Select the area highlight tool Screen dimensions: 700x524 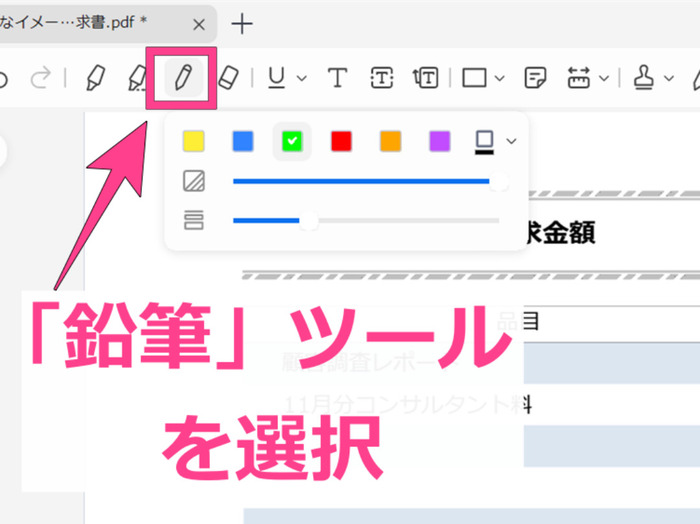pos(138,78)
